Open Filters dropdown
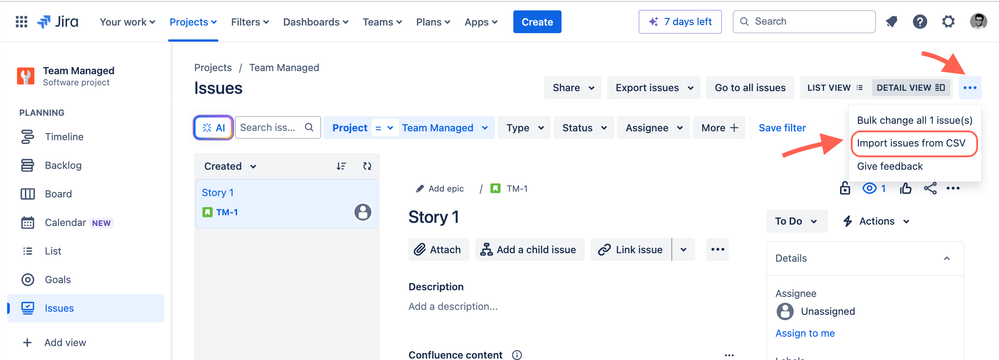Image resolution: width=999 pixels, height=360 pixels. click(x=250, y=22)
